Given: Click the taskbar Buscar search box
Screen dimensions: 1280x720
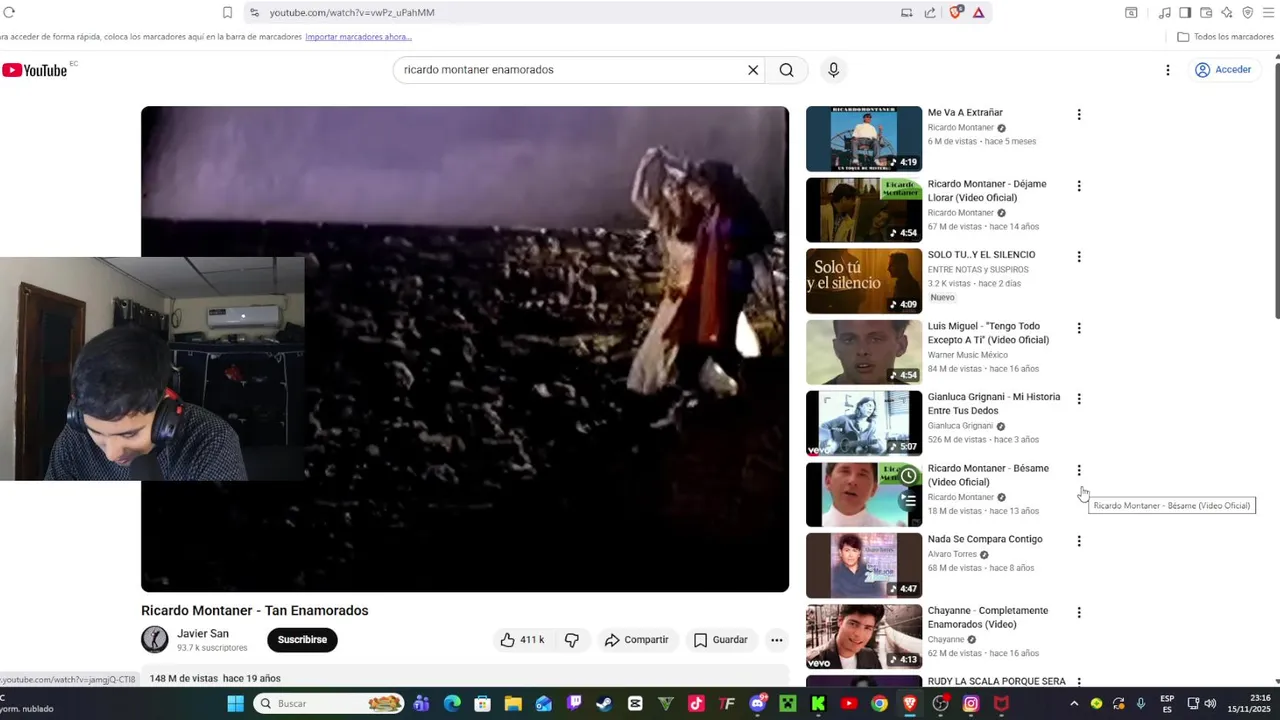Looking at the screenshot, I should (x=329, y=704).
